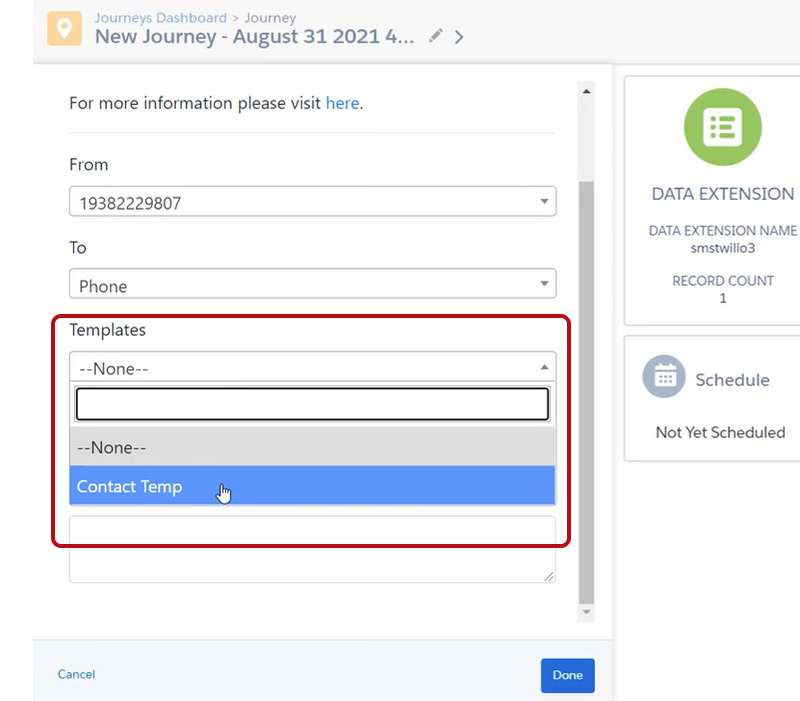Focus the template search input field

pos(312,404)
